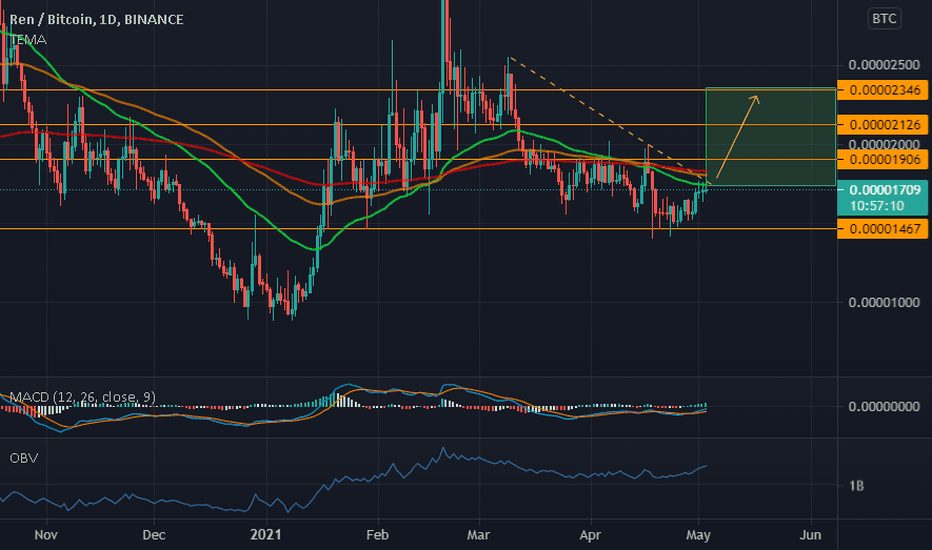Click the Mar date on time axis
The width and height of the screenshot is (932, 550).
pos(478,535)
